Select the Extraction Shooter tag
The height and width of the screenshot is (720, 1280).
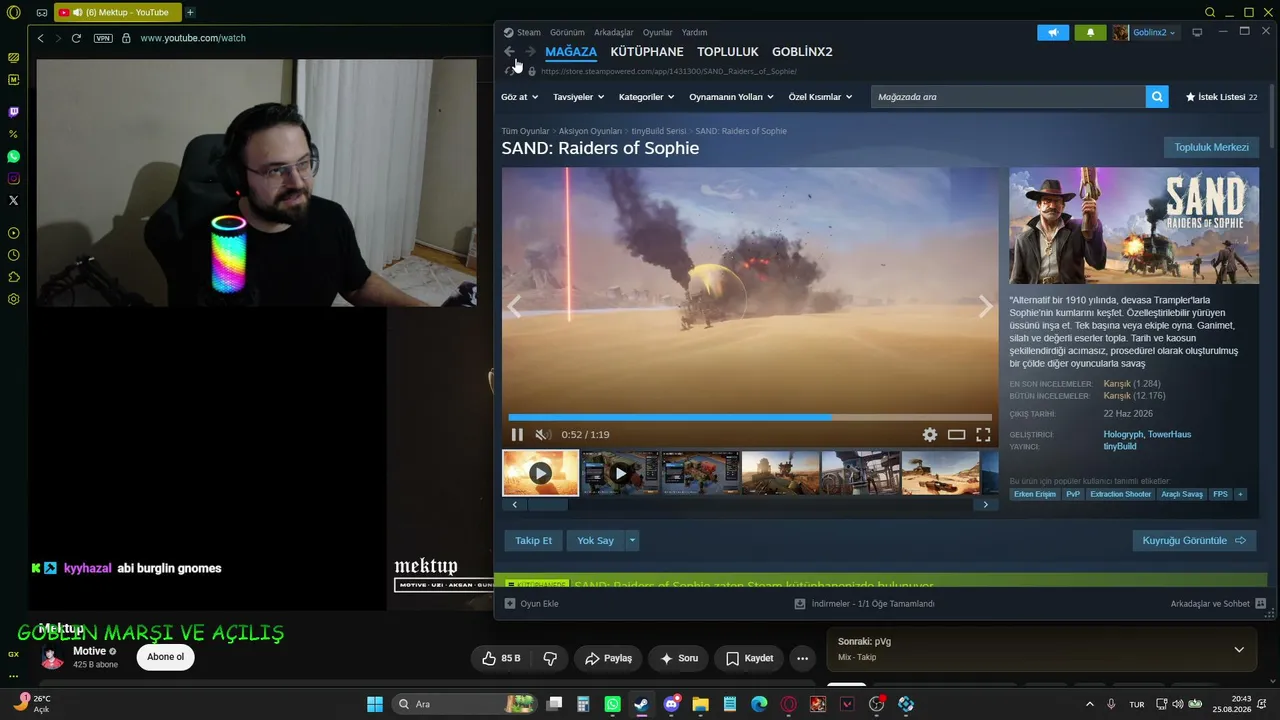1120,494
